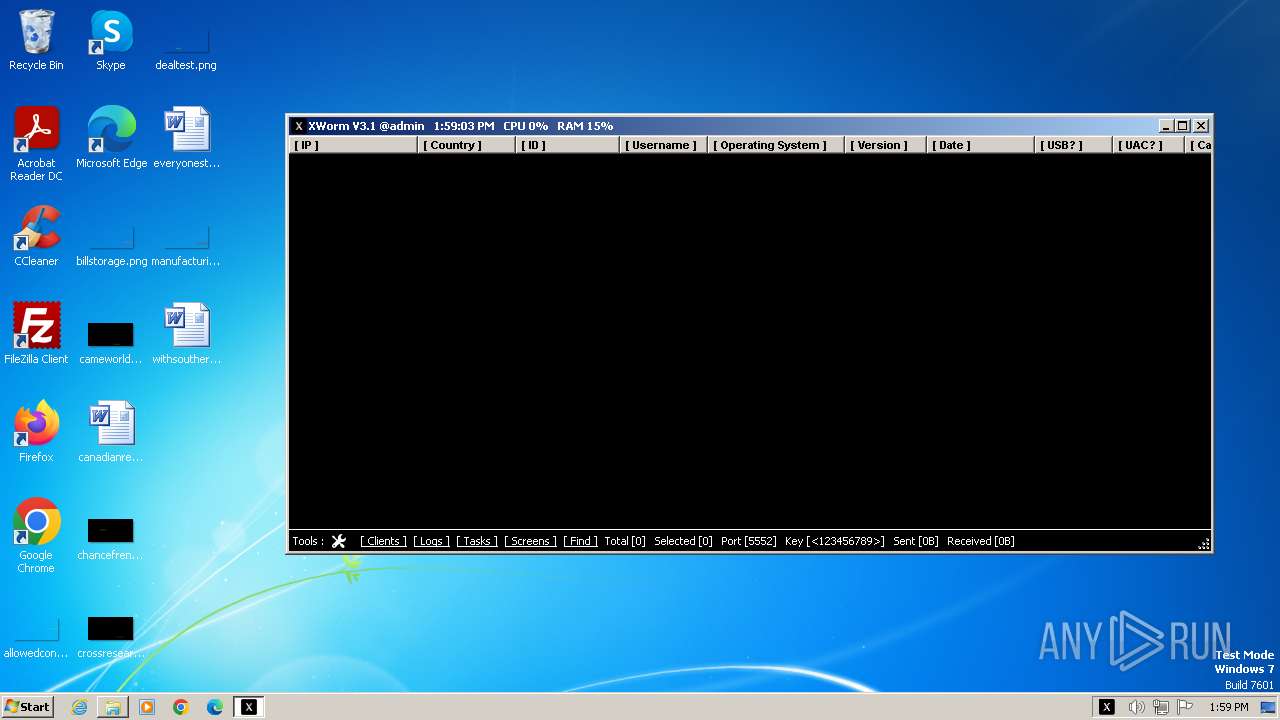Screen dimensions: 1280x720
Task: Open Chrome from the taskbar
Action: click(x=181, y=707)
